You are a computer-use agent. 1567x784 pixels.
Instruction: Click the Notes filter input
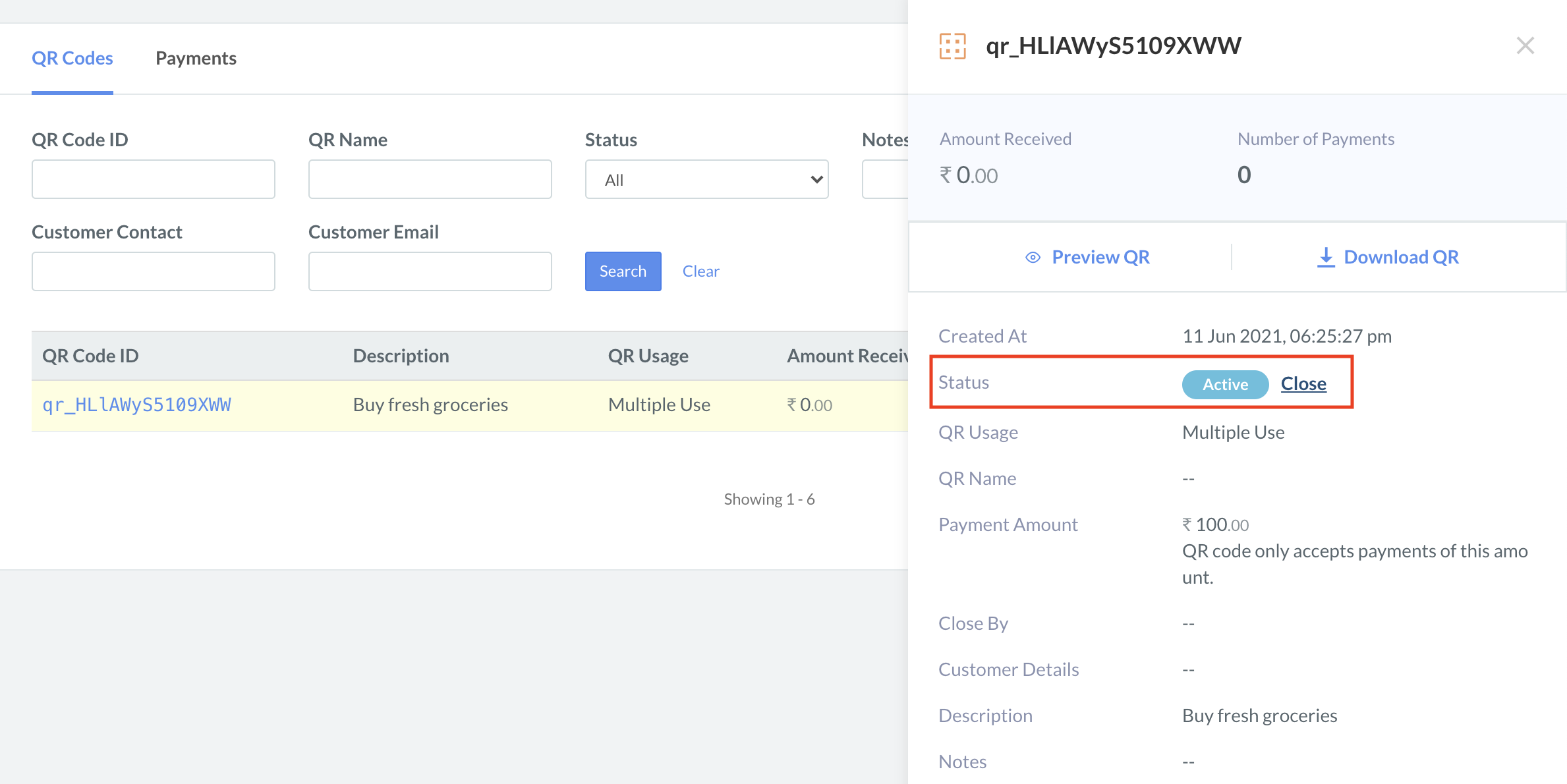point(885,179)
